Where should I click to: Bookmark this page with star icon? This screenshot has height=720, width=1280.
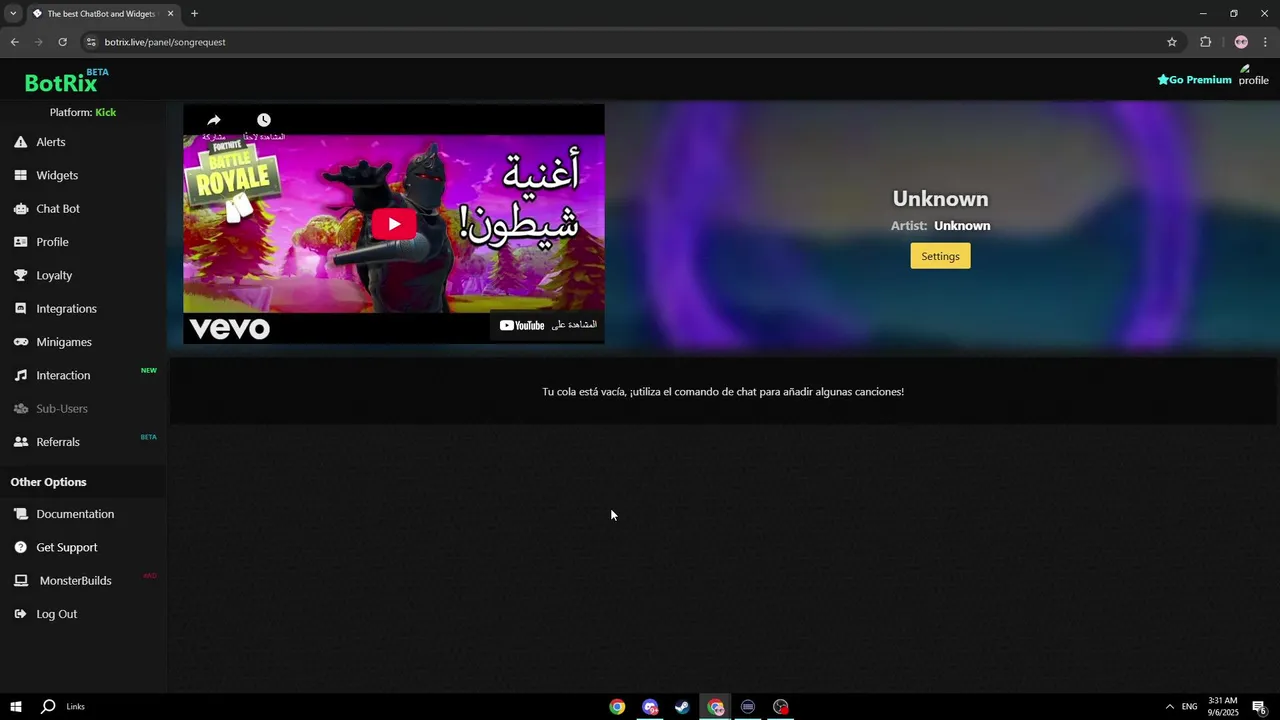pos(1172,42)
